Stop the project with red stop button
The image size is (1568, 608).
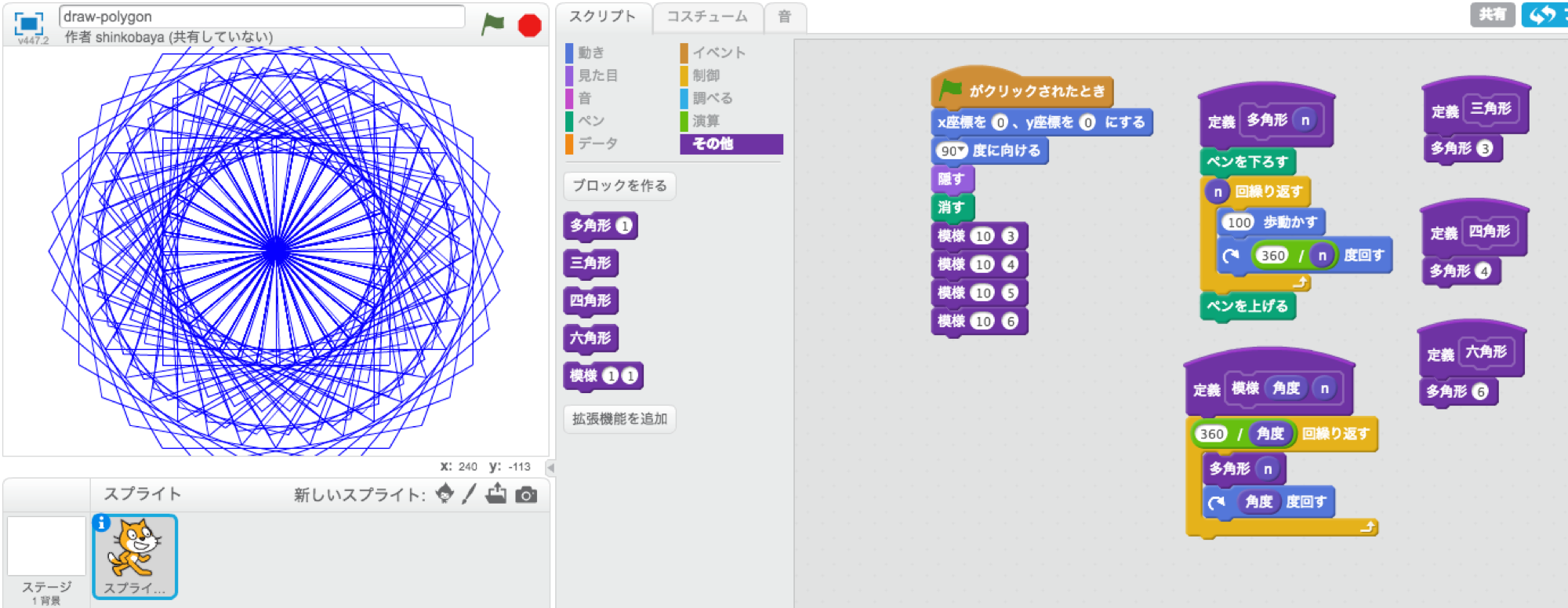[x=530, y=25]
